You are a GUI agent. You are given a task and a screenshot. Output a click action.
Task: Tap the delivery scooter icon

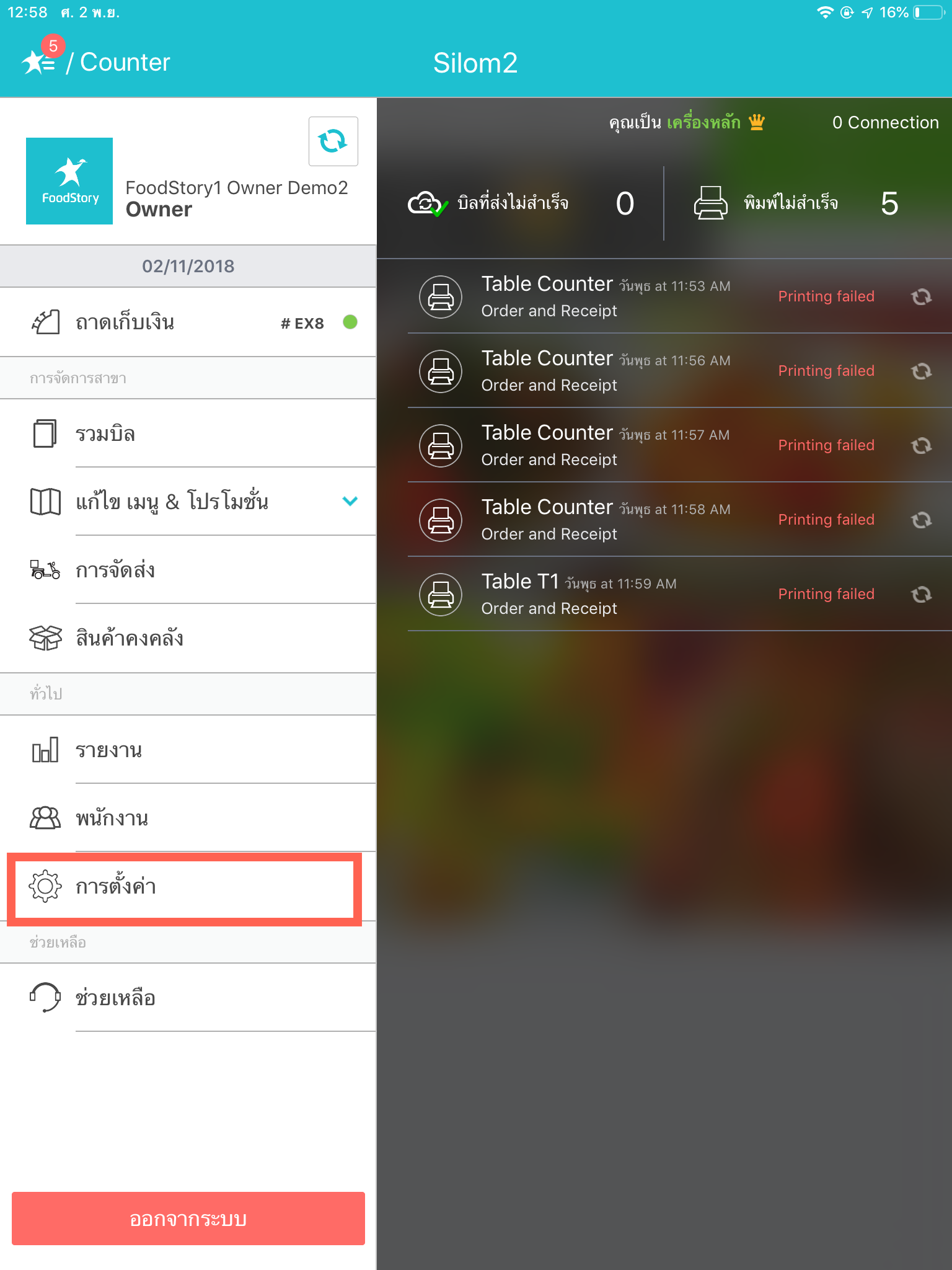click(45, 569)
